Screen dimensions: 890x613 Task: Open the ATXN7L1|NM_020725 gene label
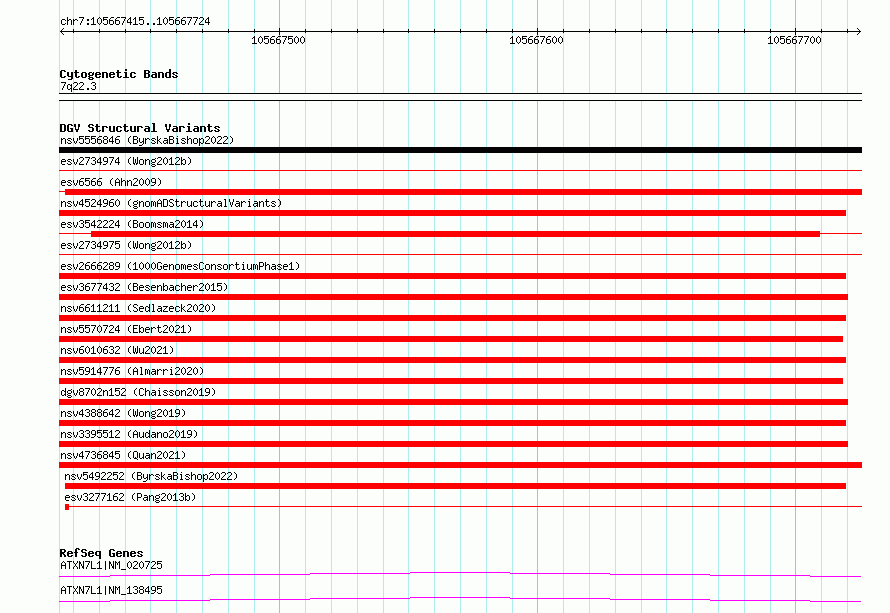pos(111,565)
